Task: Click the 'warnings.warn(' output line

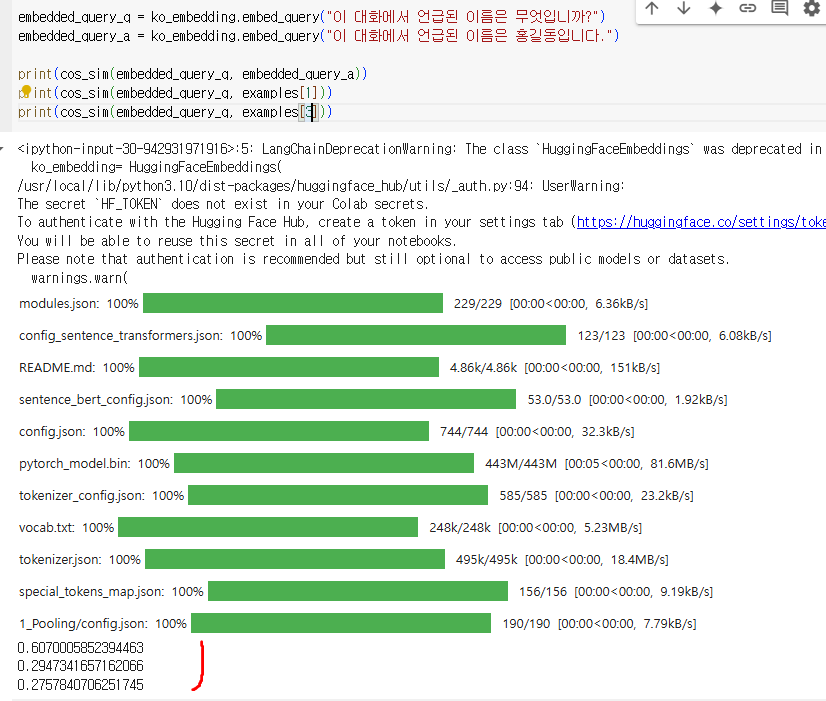Action: point(79,278)
